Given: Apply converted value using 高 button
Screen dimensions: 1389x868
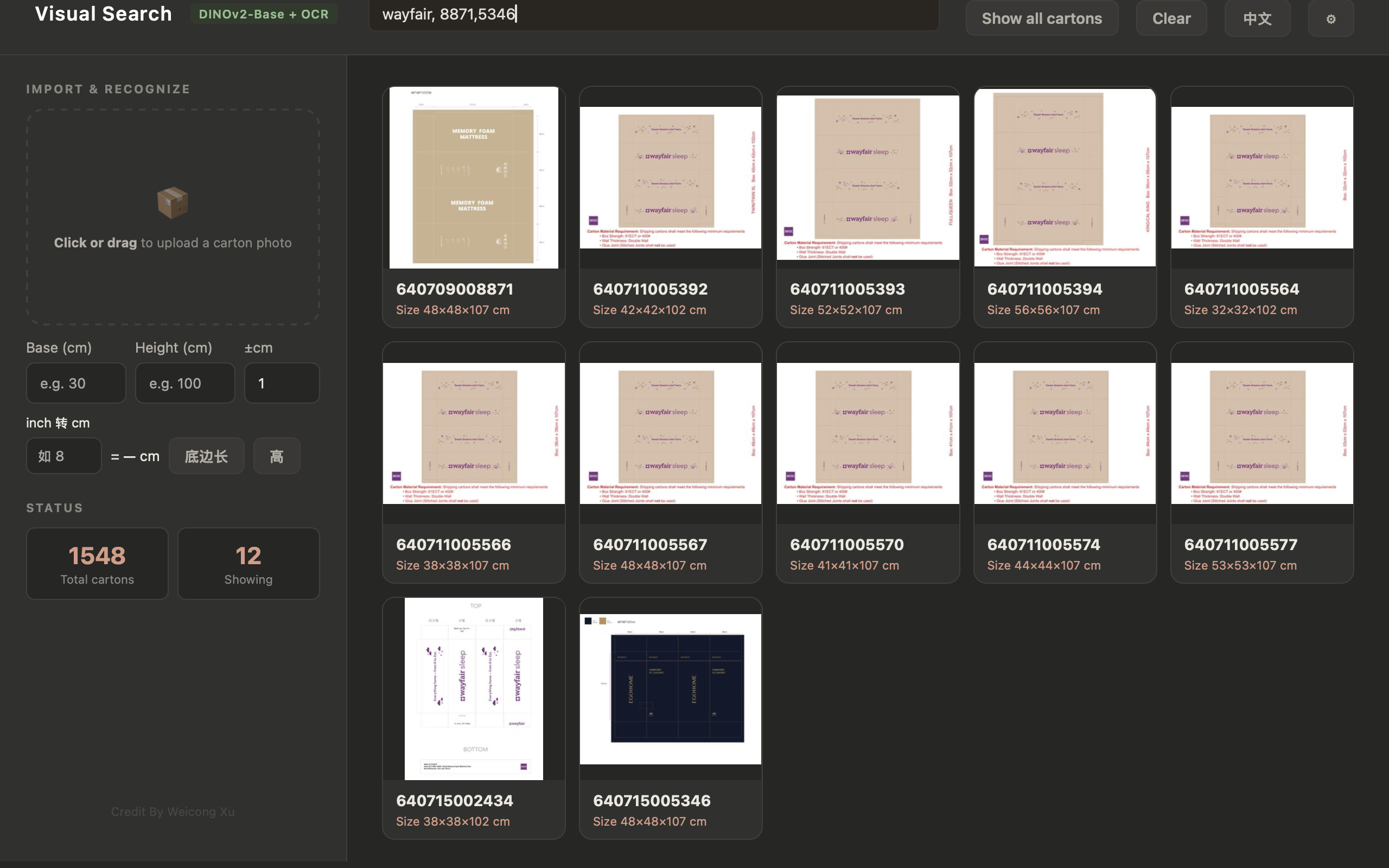Looking at the screenshot, I should click(277, 456).
